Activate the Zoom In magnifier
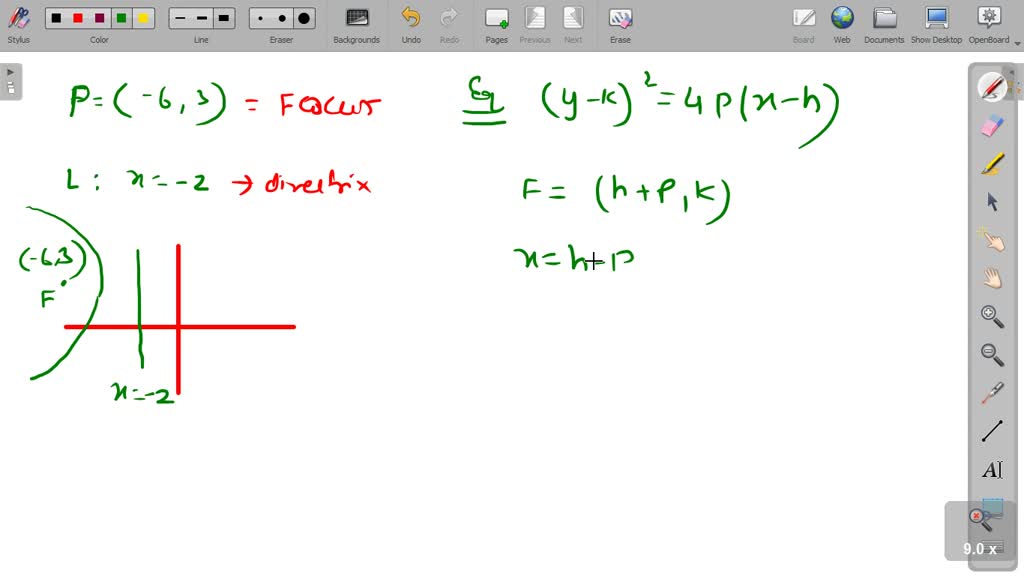The width and height of the screenshot is (1024, 576). (x=991, y=315)
